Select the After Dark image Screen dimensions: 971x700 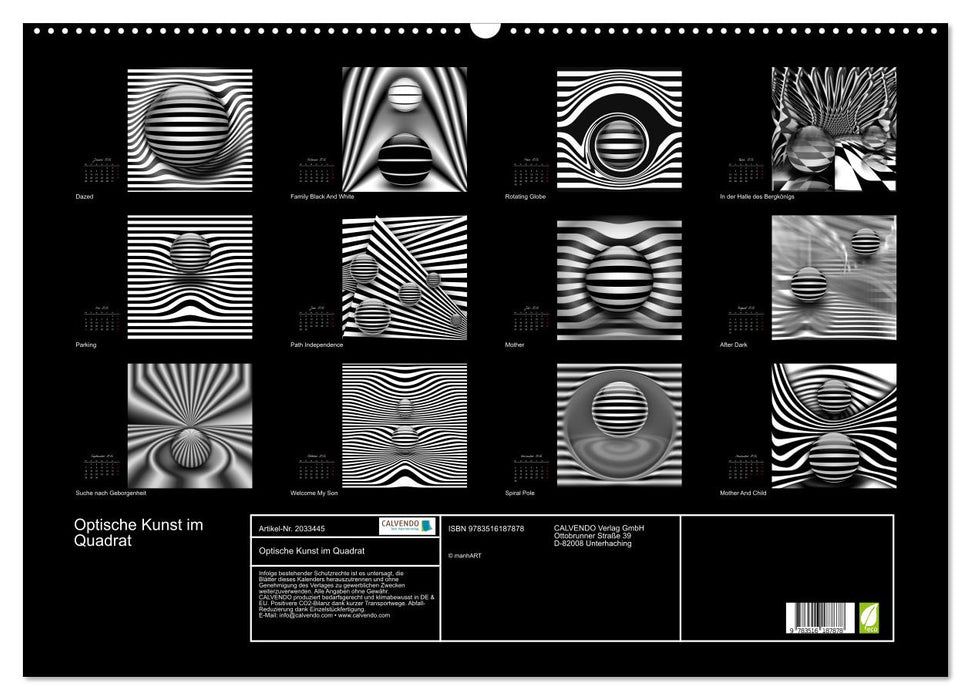(x=830, y=275)
